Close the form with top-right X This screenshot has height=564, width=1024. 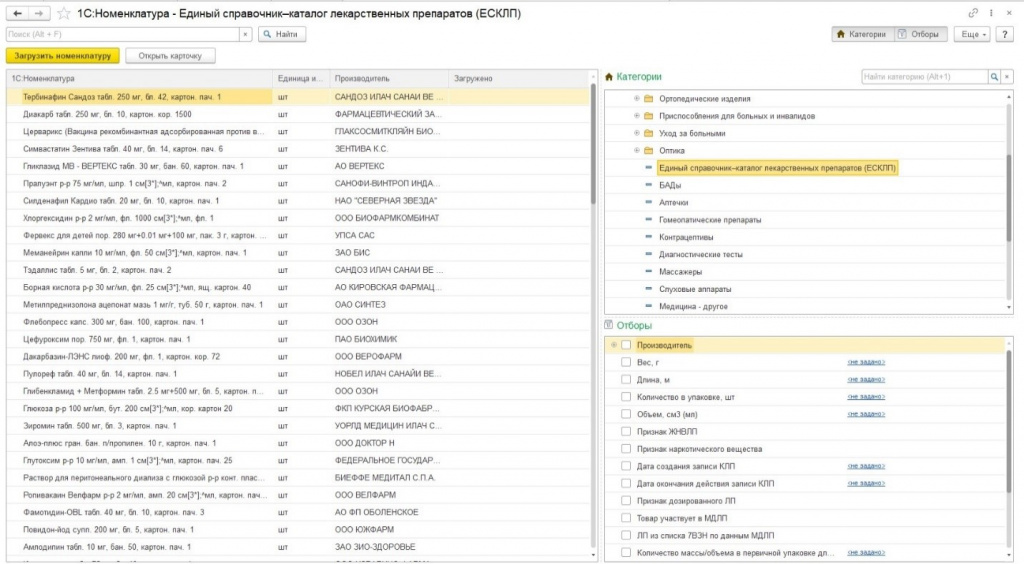tap(1009, 13)
